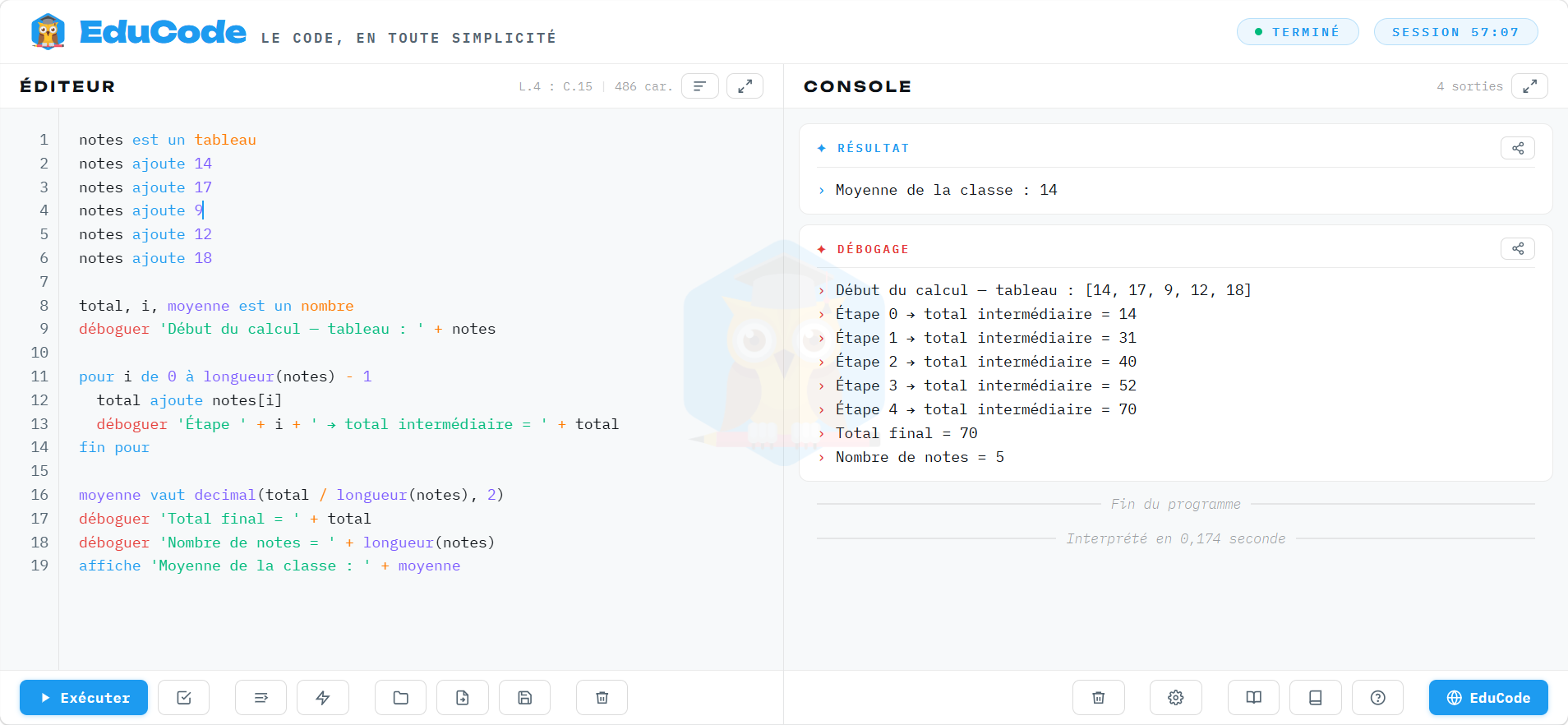Image resolution: width=1568 pixels, height=725 pixels.
Task: Open a file with the folder icon
Action: pyautogui.click(x=400, y=698)
